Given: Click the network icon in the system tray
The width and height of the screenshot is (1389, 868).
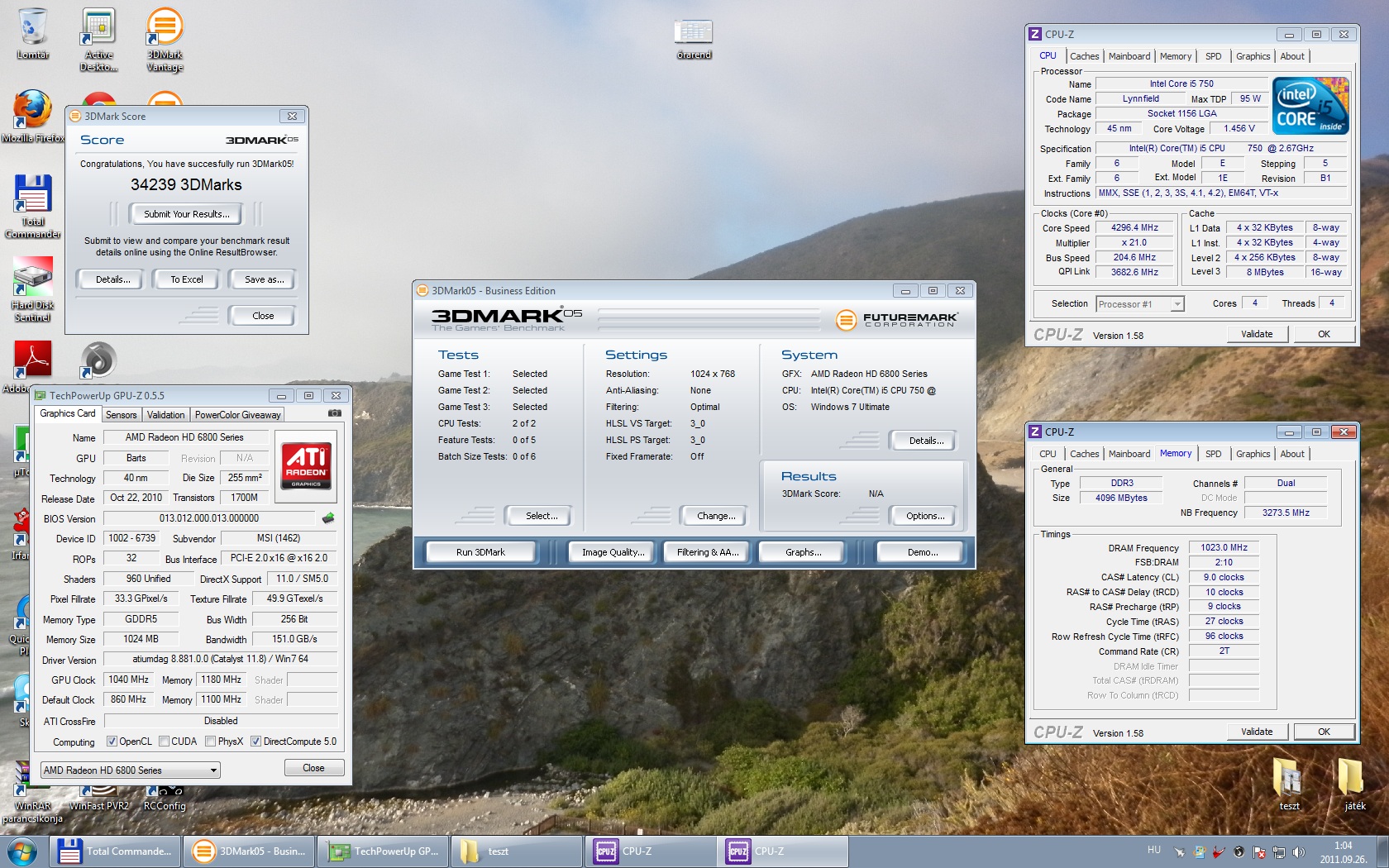Looking at the screenshot, I should [1279, 851].
